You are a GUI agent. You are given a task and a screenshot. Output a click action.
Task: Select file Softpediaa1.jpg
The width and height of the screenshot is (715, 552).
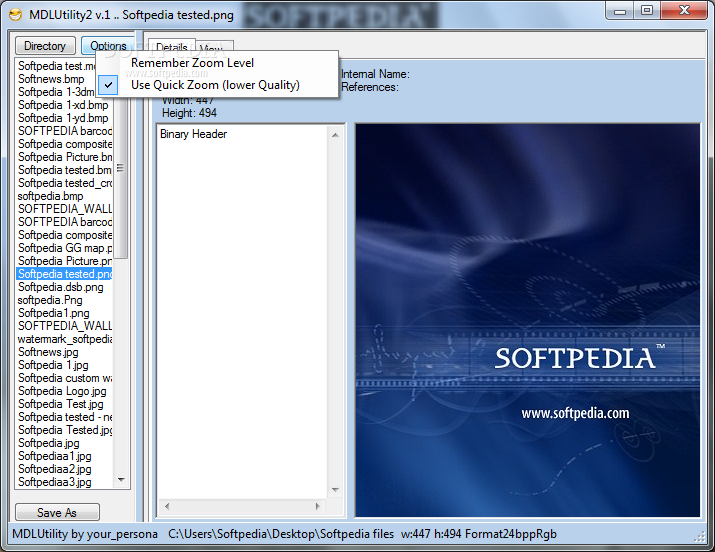coord(55,456)
